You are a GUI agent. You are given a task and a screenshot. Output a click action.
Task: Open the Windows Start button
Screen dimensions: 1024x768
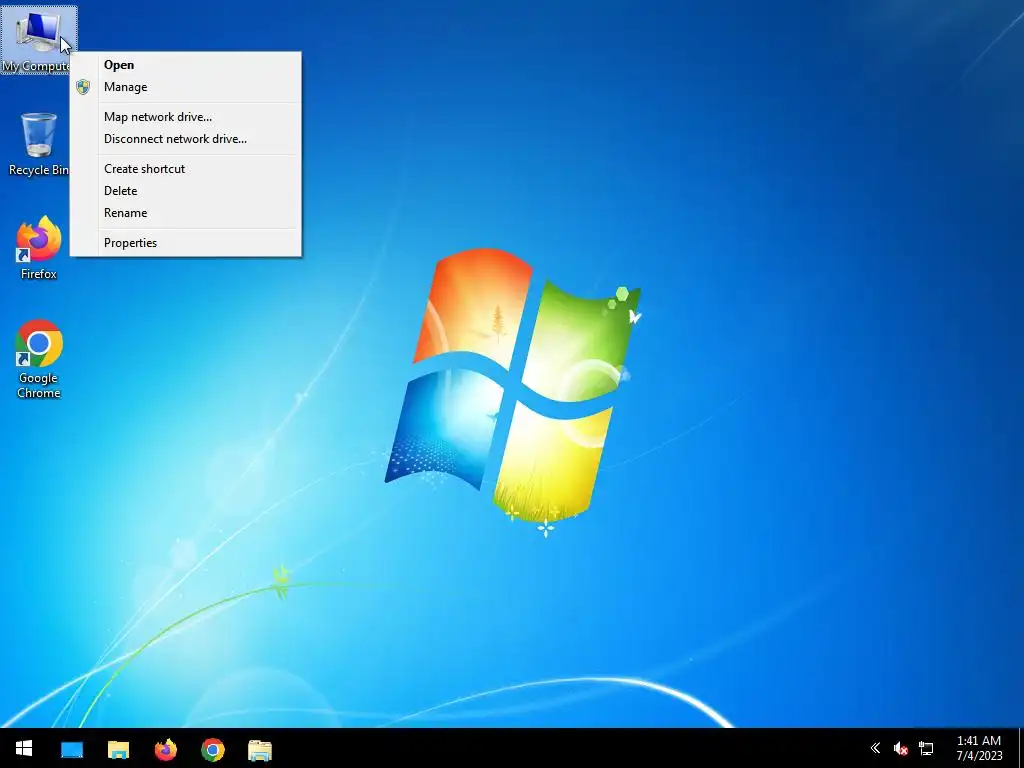tap(24, 748)
